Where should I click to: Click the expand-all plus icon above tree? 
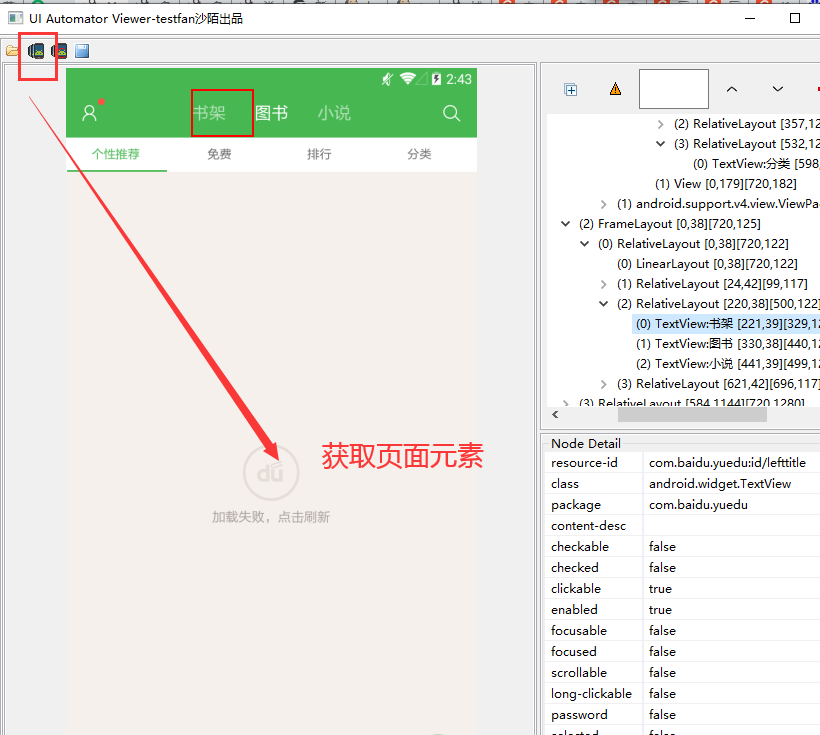tap(571, 90)
